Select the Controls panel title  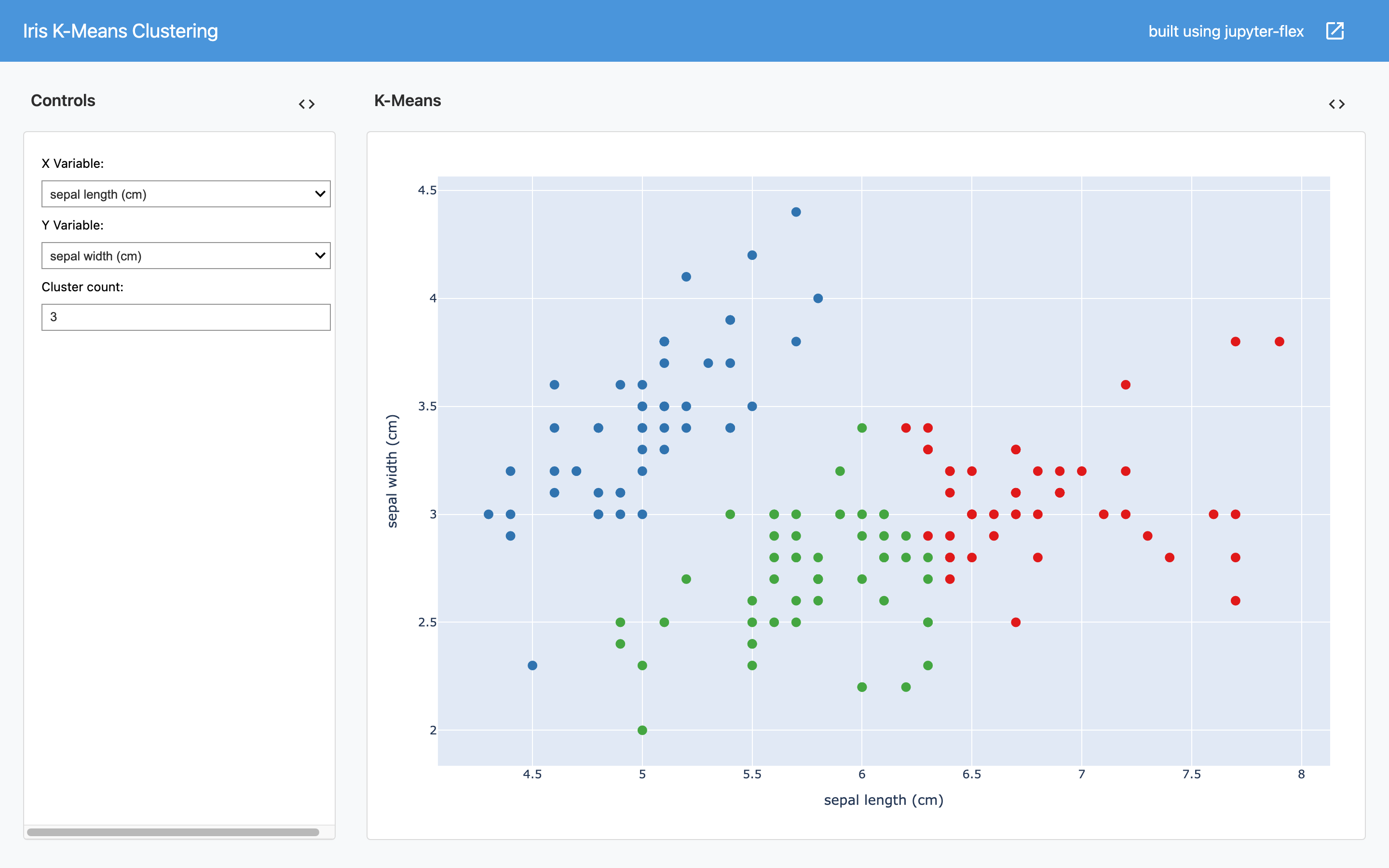63,100
